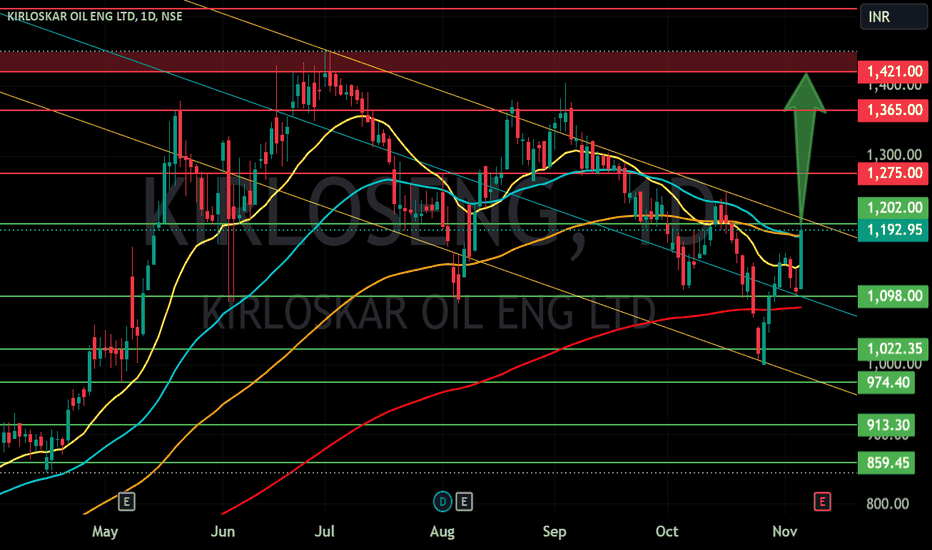The width and height of the screenshot is (932, 550).
Task: Click the Jun label on time axis
Action: [223, 532]
